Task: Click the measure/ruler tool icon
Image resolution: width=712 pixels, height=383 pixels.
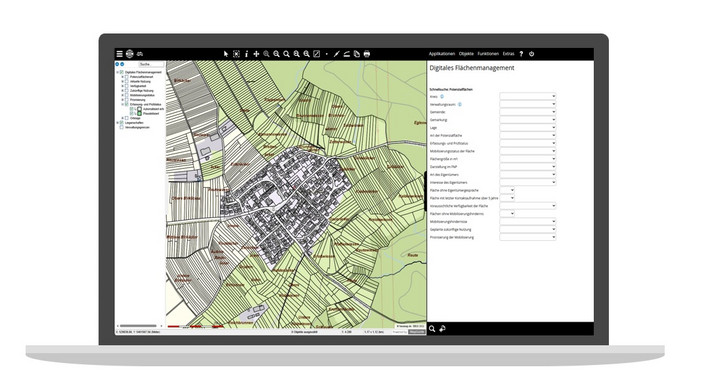Action: click(346, 54)
